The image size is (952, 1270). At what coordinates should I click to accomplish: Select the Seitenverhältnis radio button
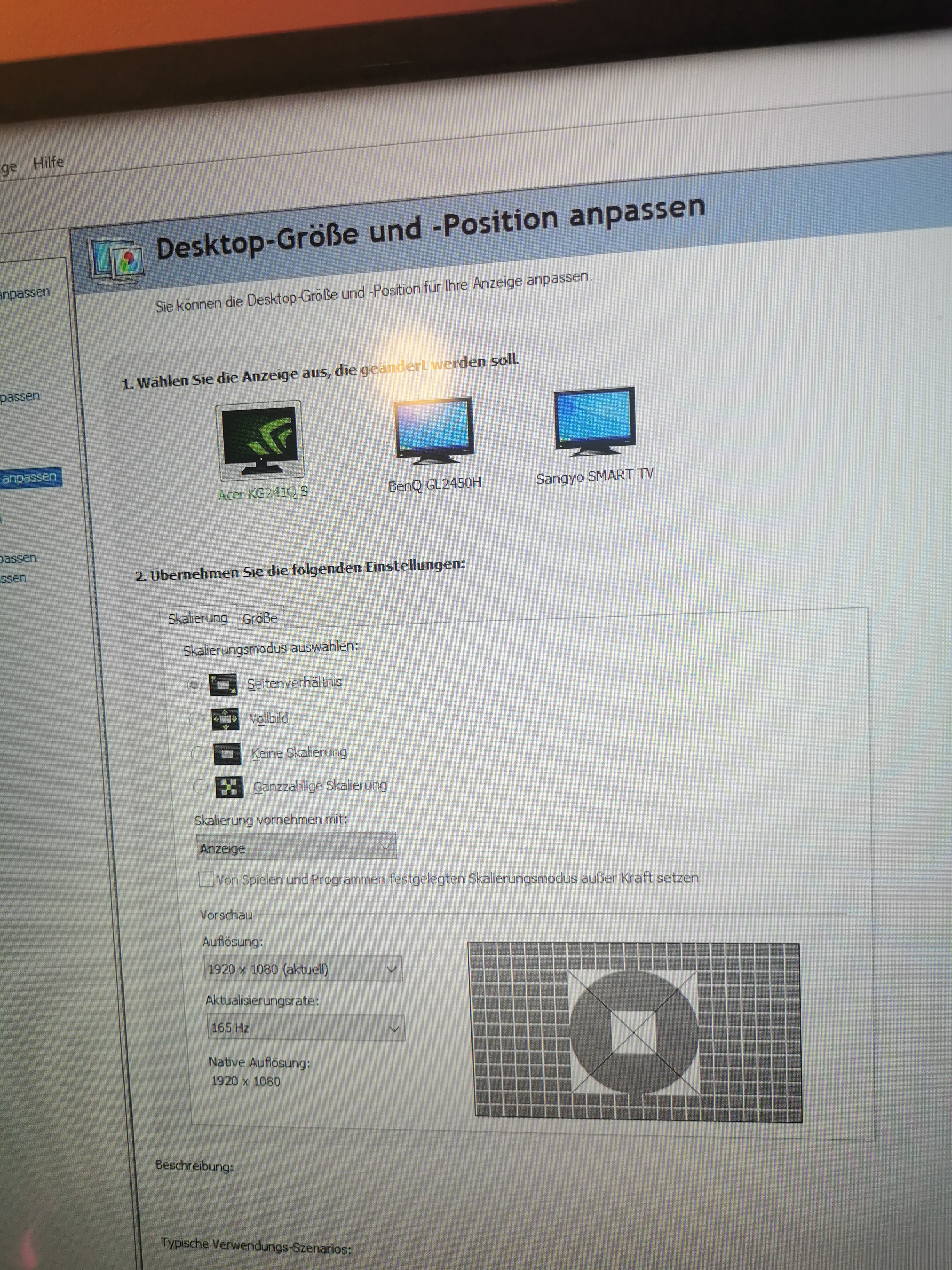[195, 684]
